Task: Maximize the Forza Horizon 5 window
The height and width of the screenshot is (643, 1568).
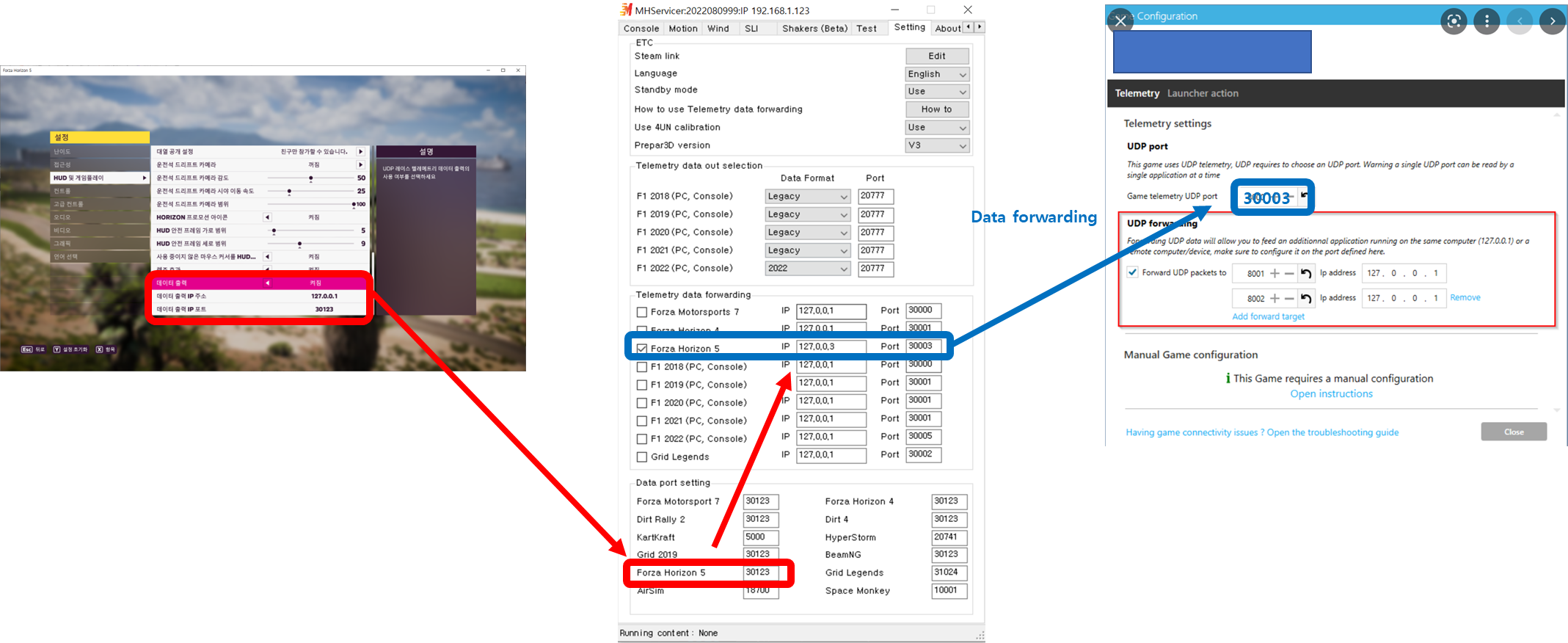Action: [x=503, y=70]
